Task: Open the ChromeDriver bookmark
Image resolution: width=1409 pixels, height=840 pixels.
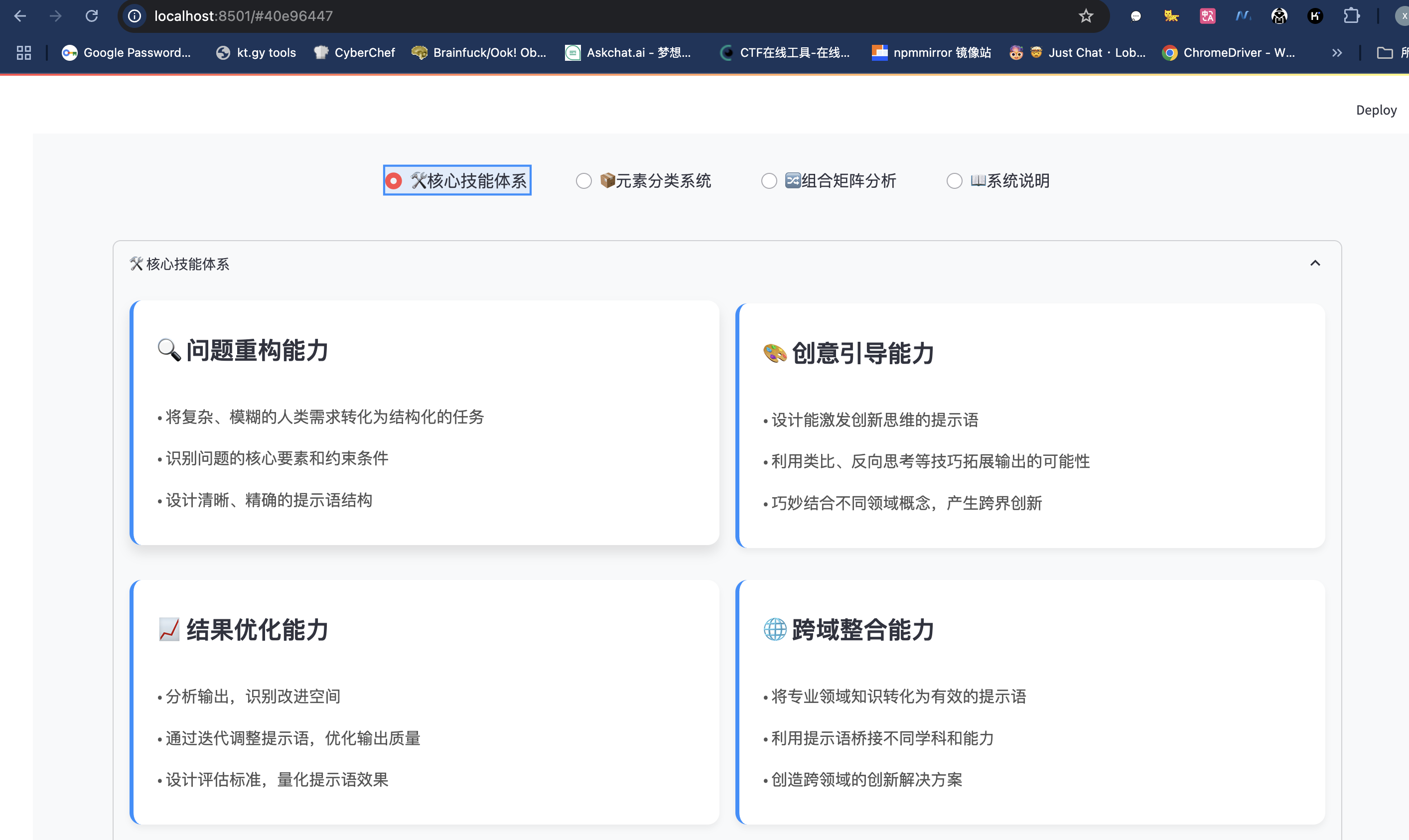Action: [x=1229, y=53]
